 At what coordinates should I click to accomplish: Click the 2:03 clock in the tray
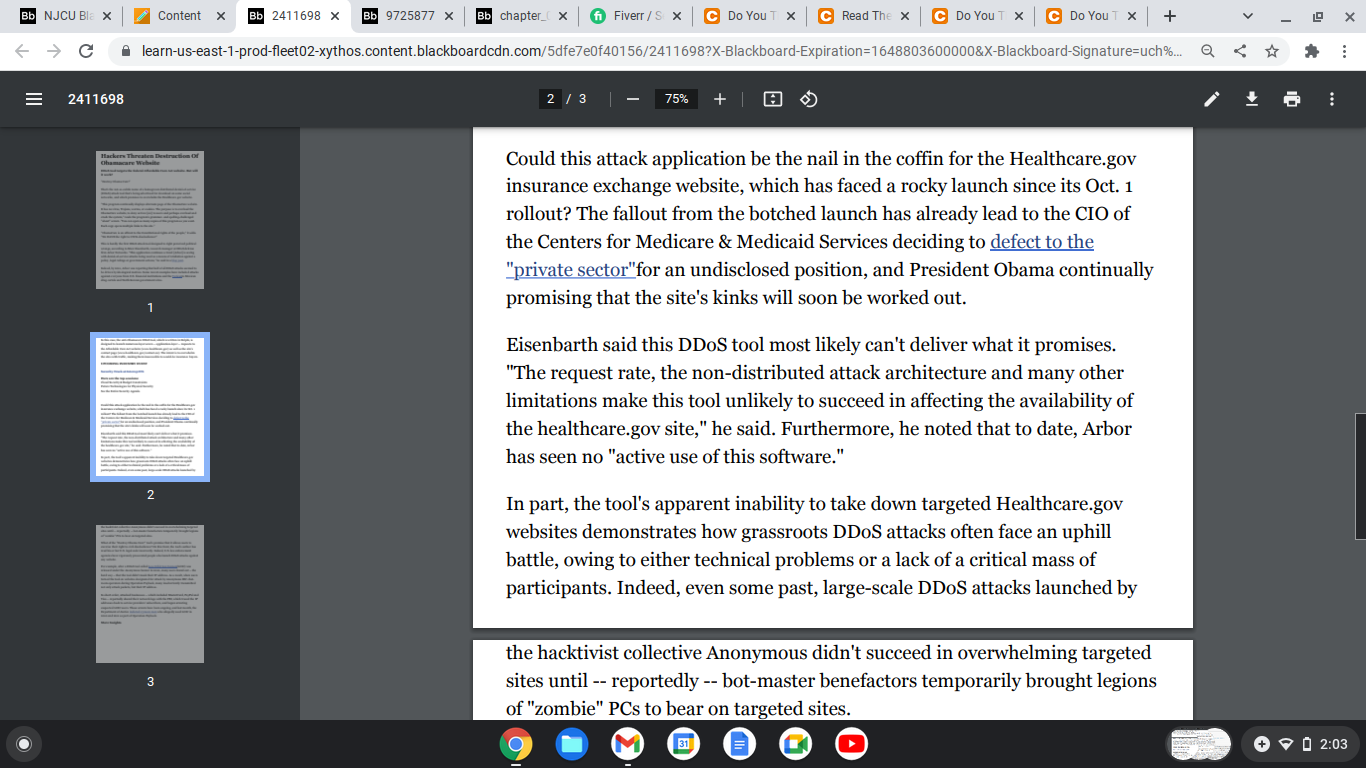point(1334,744)
